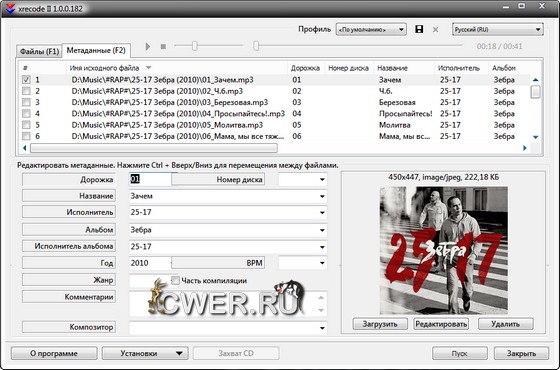
Task: Click the horizontal scroll left arrow
Action: coord(25,148)
